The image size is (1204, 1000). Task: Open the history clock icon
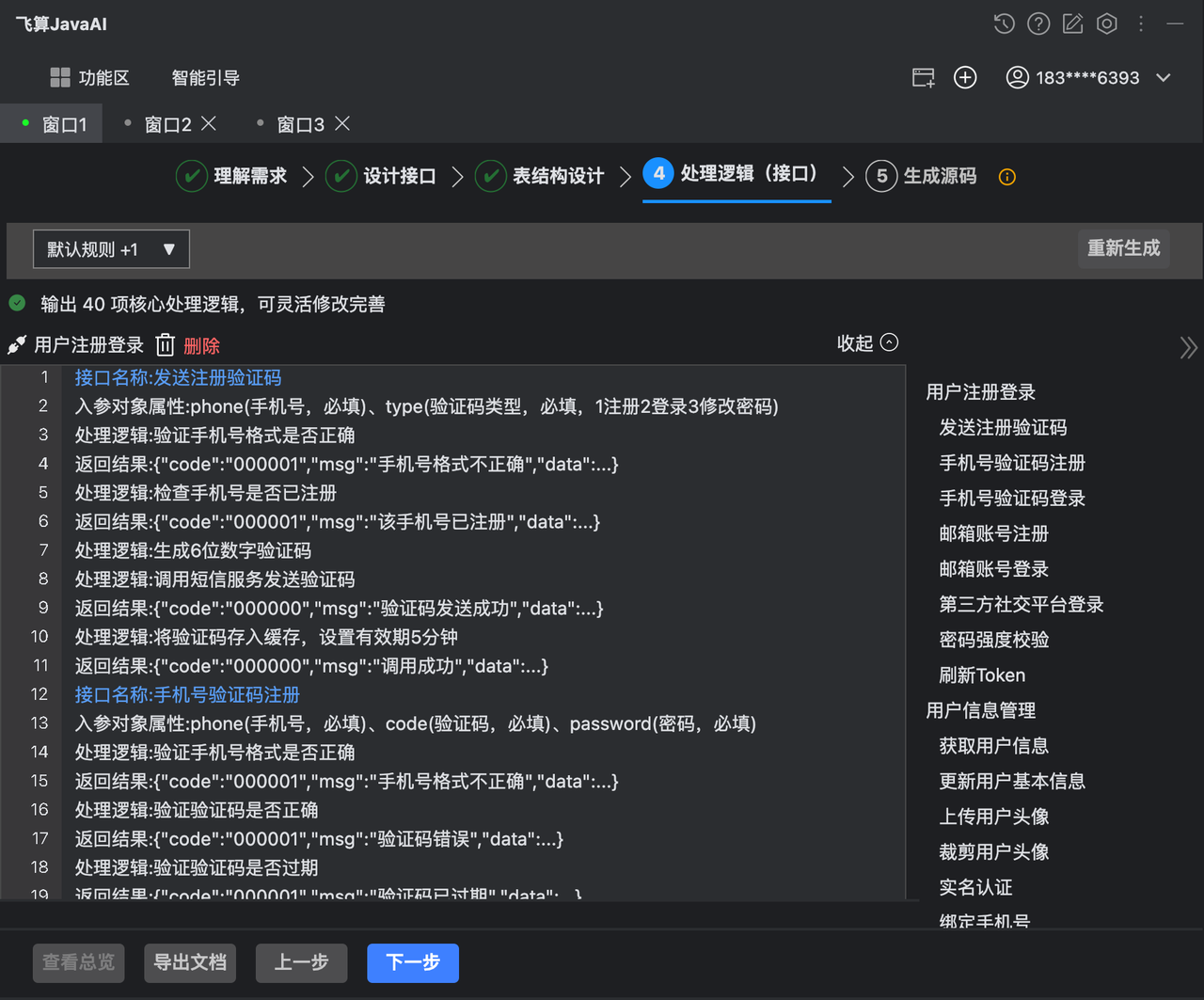coord(1004,24)
